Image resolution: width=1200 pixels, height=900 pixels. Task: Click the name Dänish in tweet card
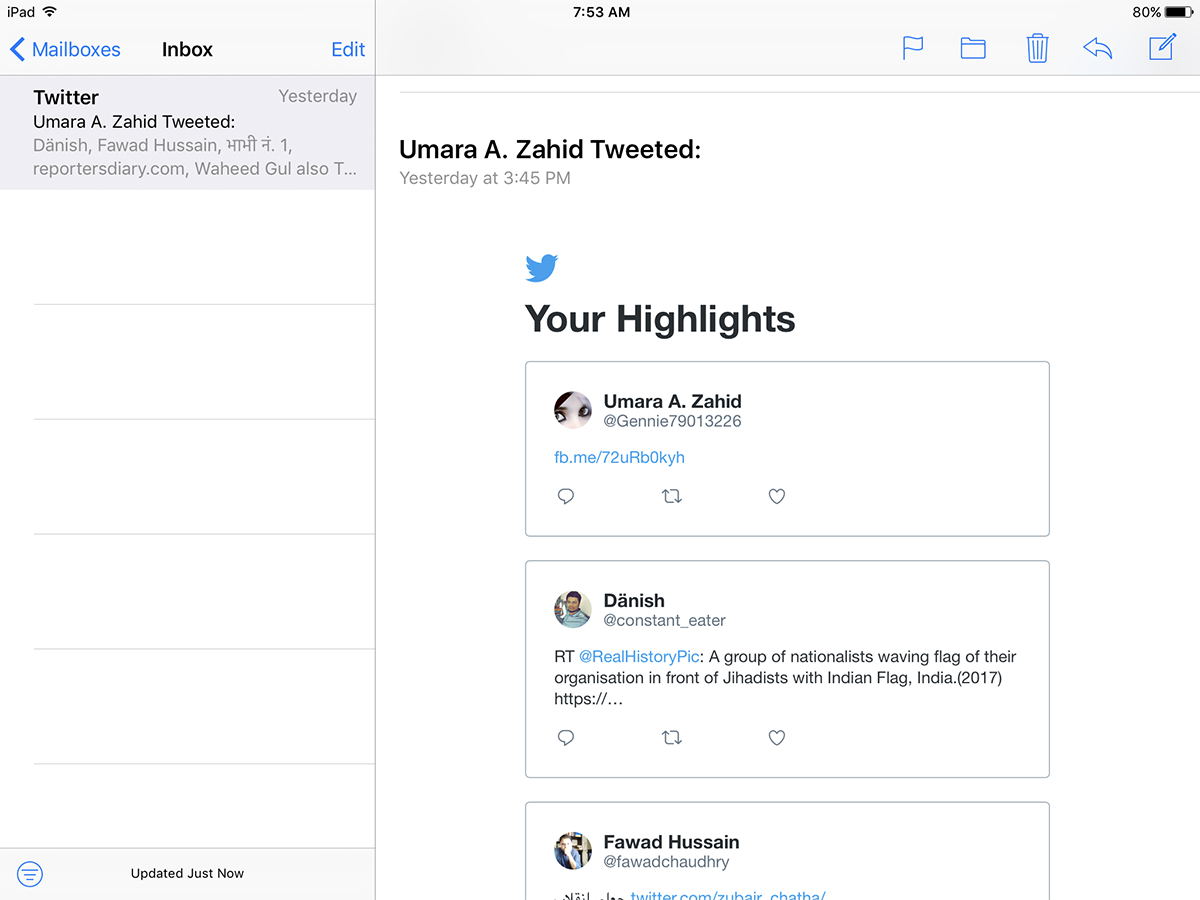(634, 600)
